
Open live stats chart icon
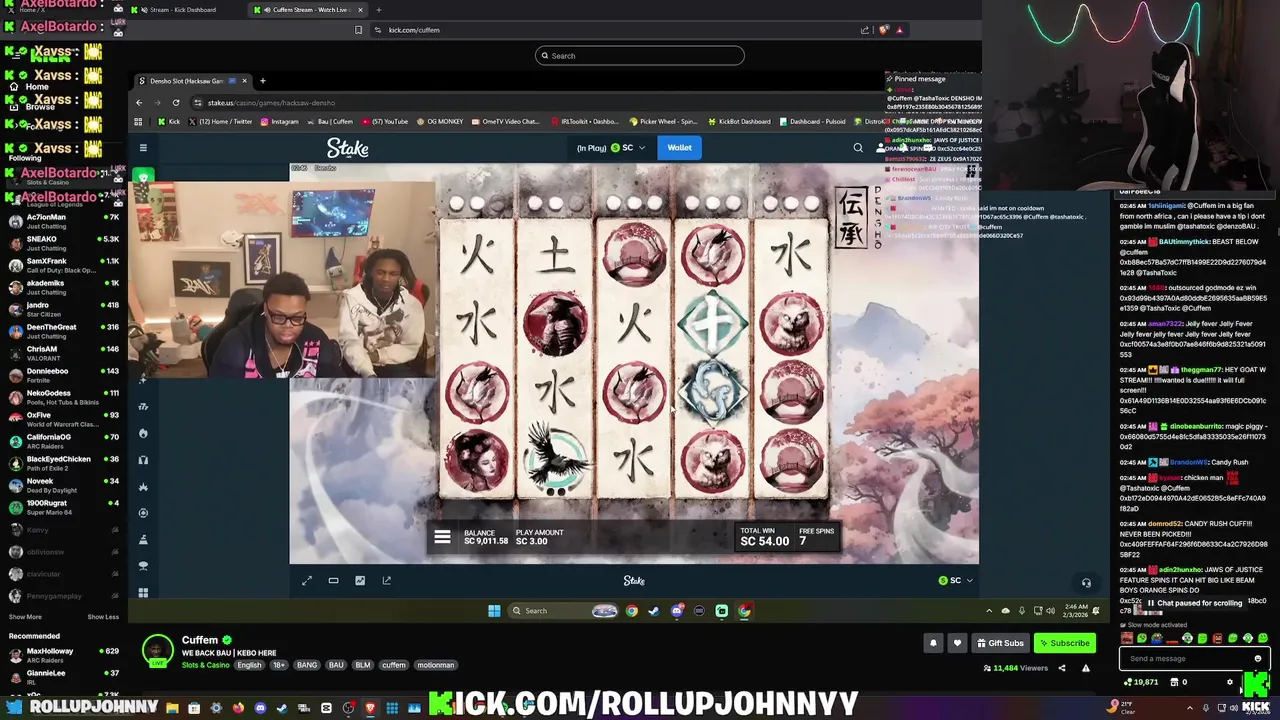(360, 580)
